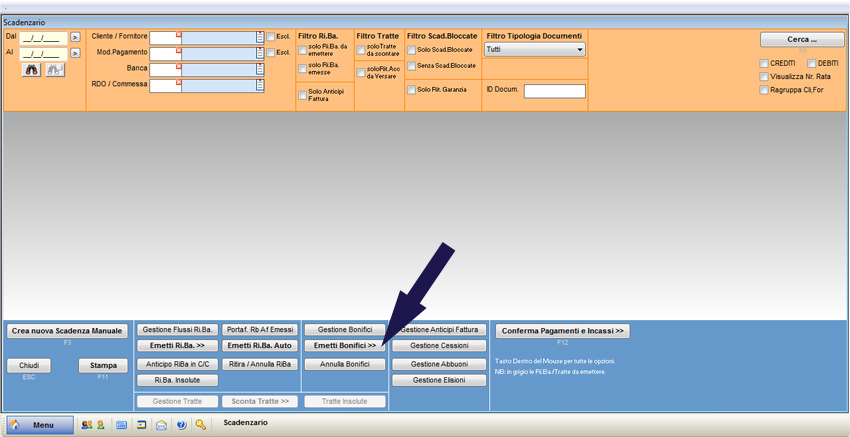The width and height of the screenshot is (850, 437).
Task: Click the binoculars search icon
Action: (x=32, y=70)
